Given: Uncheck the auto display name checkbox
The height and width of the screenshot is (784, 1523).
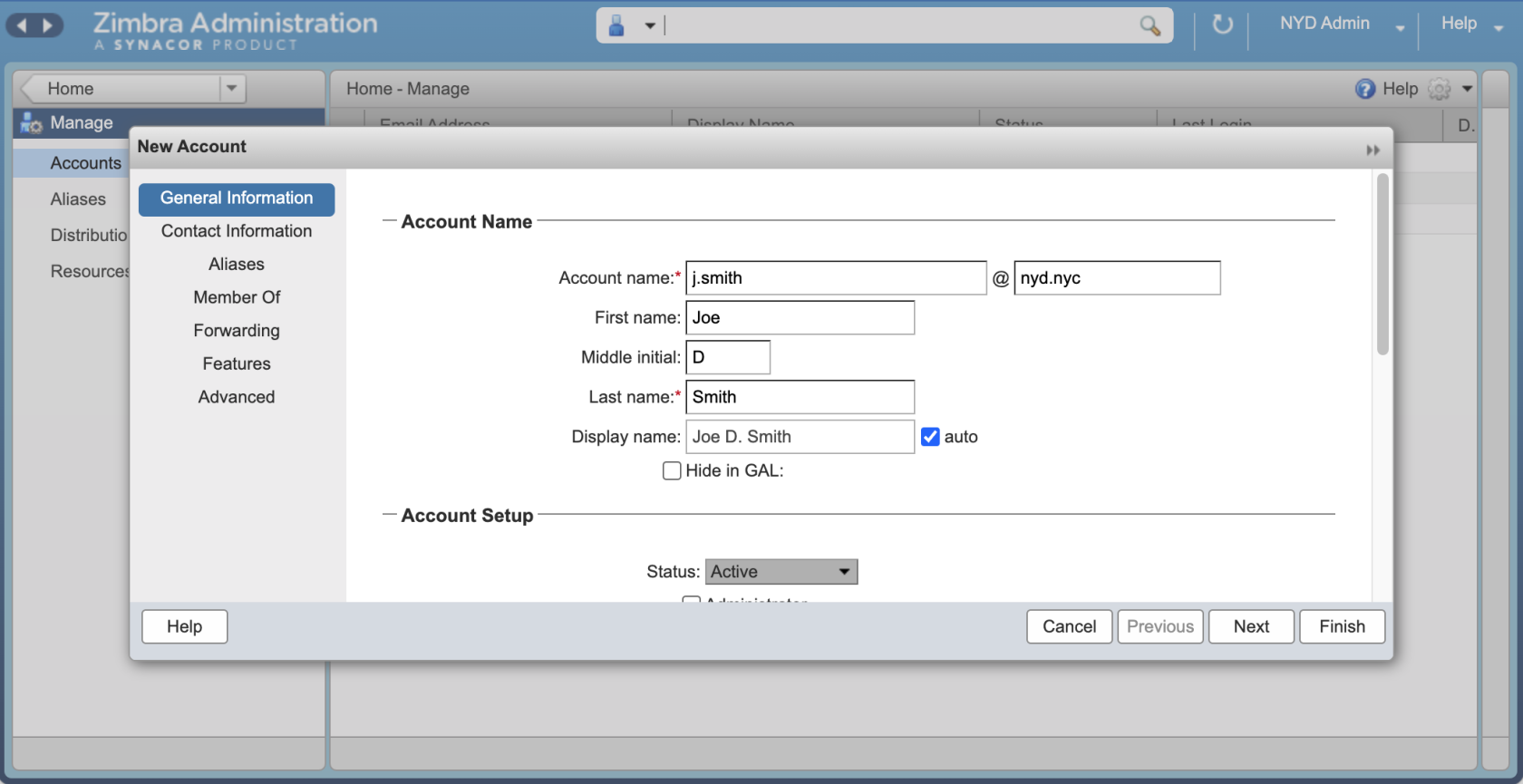Looking at the screenshot, I should pos(930,437).
